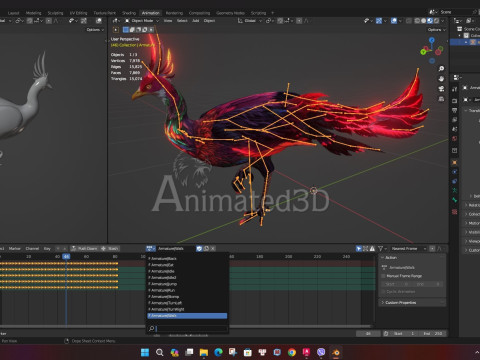Image resolution: width=480 pixels, height=360 pixels.
Task: Open the World properties tab icon
Action: [455, 138]
